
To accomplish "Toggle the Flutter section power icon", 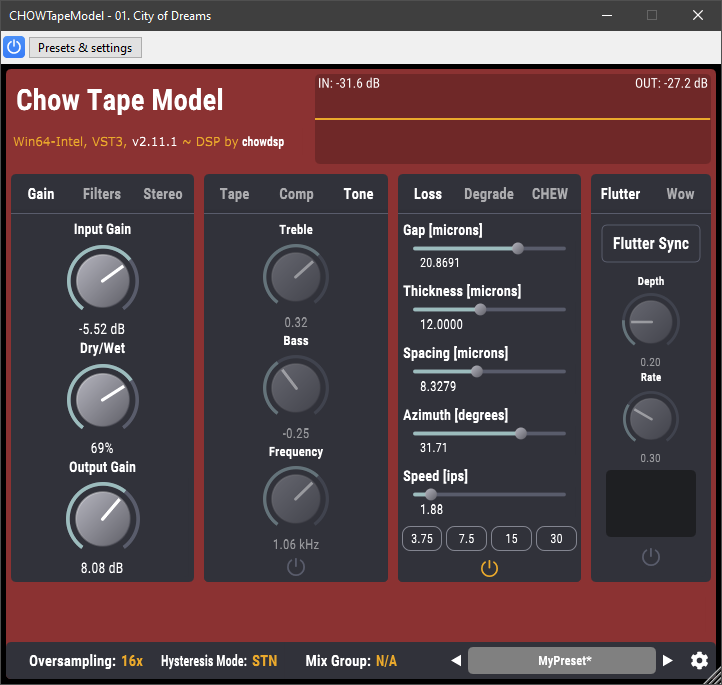I will tap(651, 557).
